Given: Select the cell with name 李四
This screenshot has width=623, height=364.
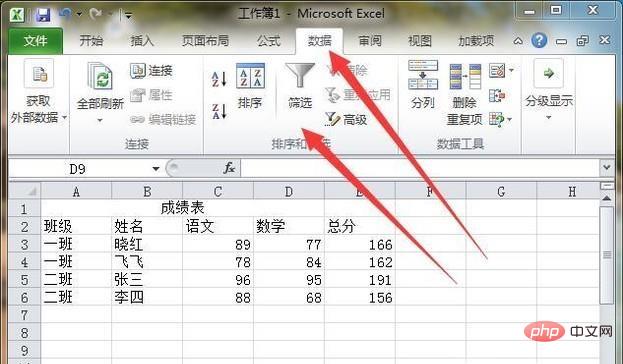Looking at the screenshot, I should pyautogui.click(x=147, y=297).
